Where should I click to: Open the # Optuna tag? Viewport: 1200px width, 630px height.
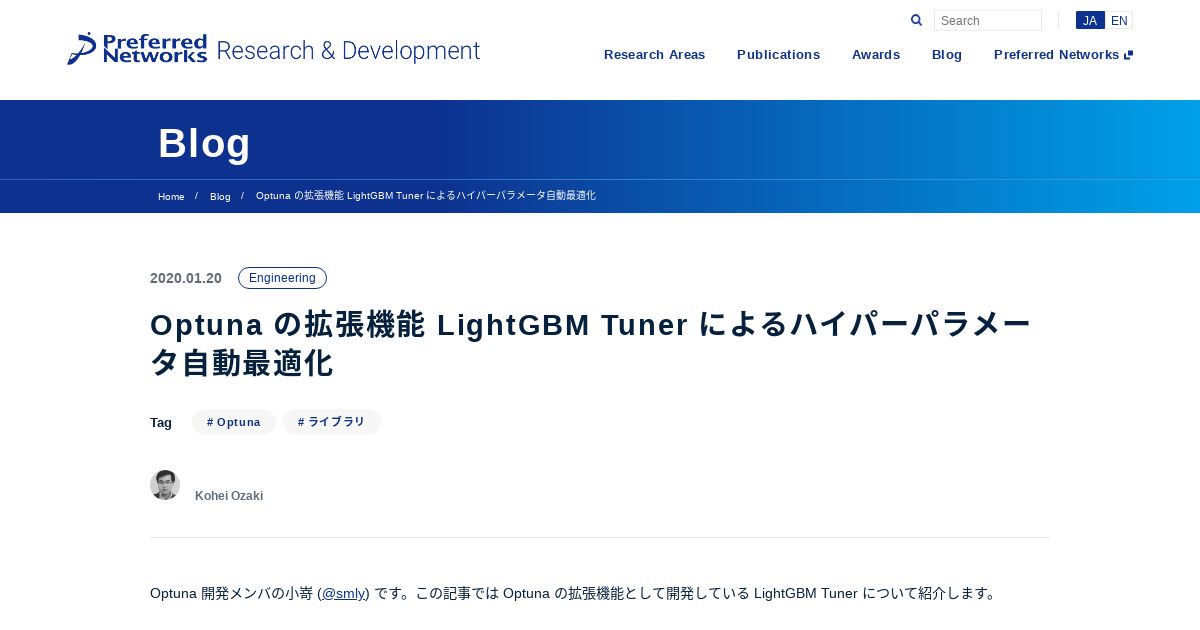point(234,422)
